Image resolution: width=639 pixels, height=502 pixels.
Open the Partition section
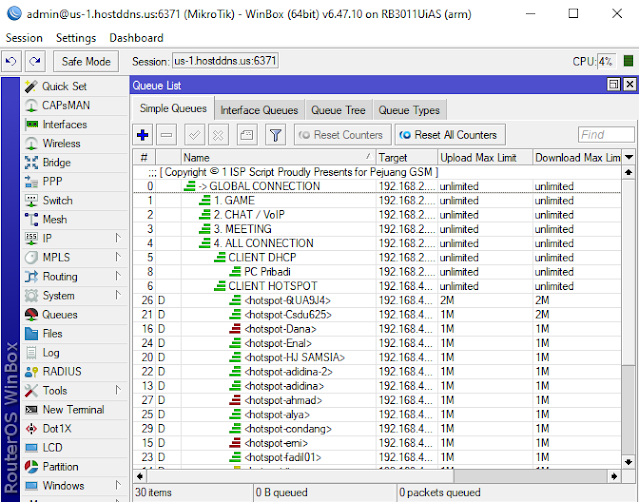point(60,467)
